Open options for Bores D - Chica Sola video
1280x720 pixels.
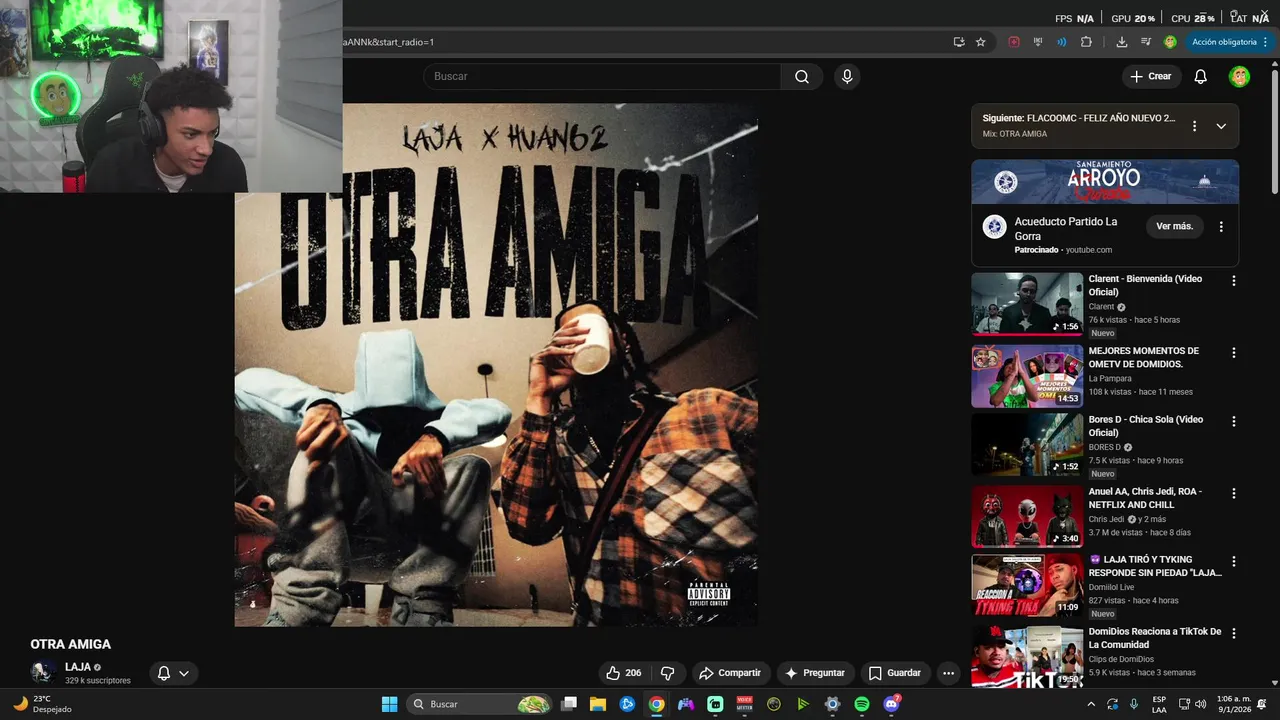tap(1234, 421)
